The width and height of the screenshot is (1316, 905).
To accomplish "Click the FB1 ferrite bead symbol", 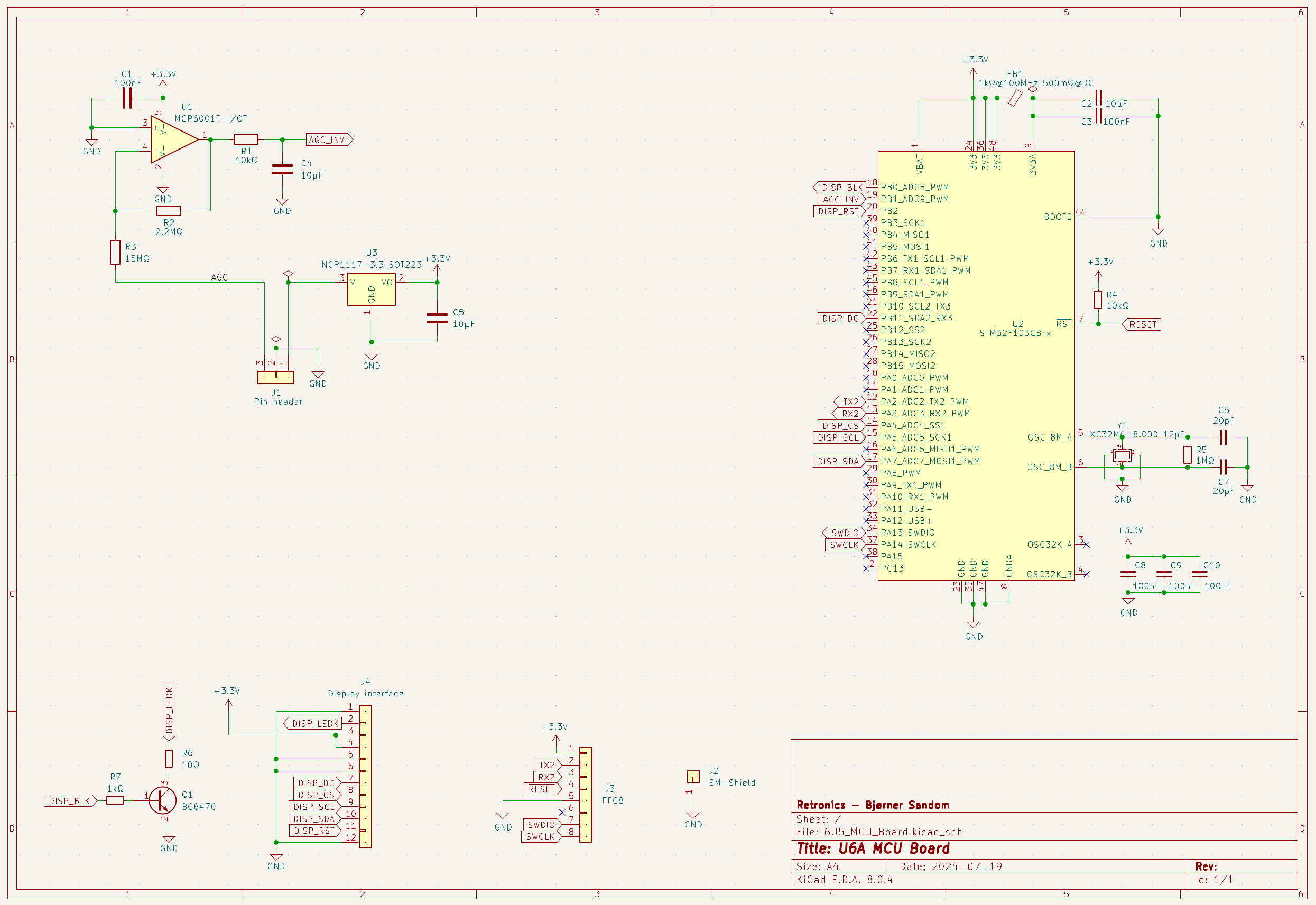I will pos(1015,99).
